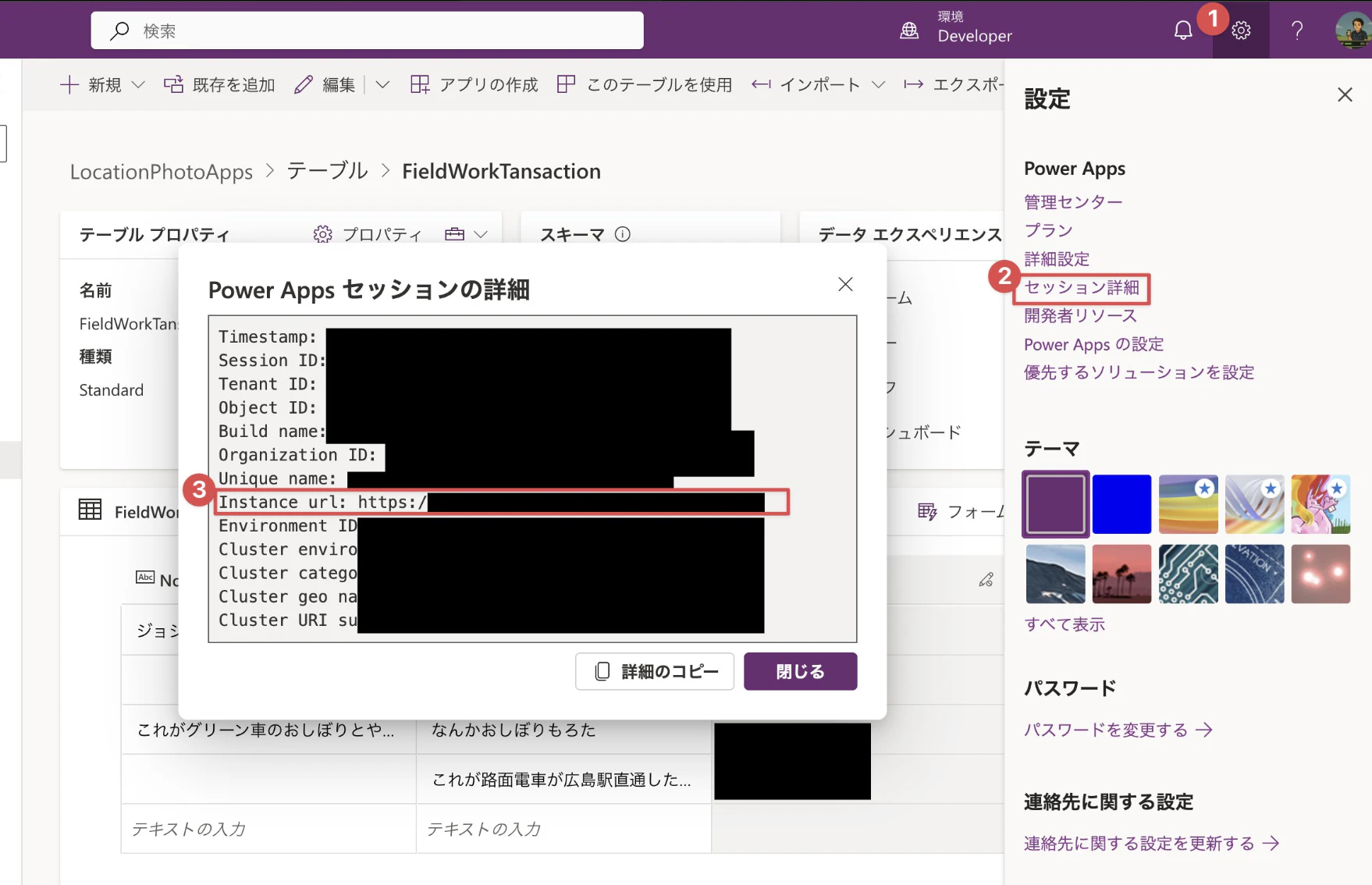Viewport: 1372px width, 885px height.
Task: Select the circuit board theme
Action: (1188, 574)
